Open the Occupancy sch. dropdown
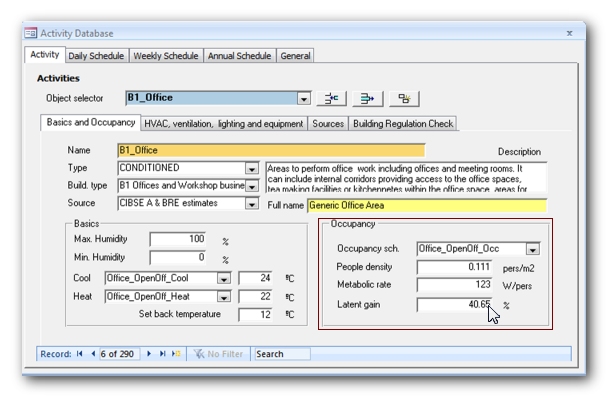 533,250
